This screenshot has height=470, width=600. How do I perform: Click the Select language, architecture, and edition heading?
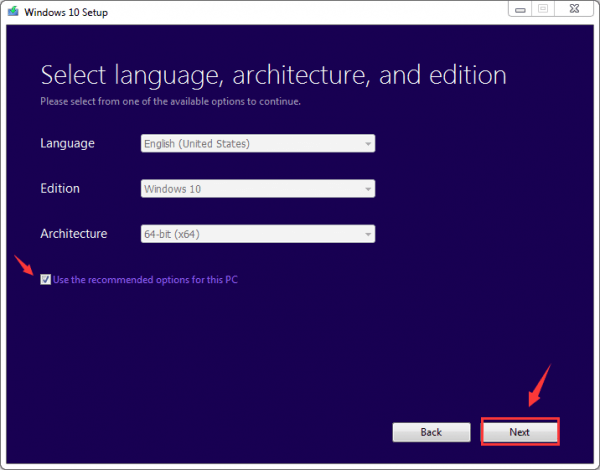(x=274, y=75)
